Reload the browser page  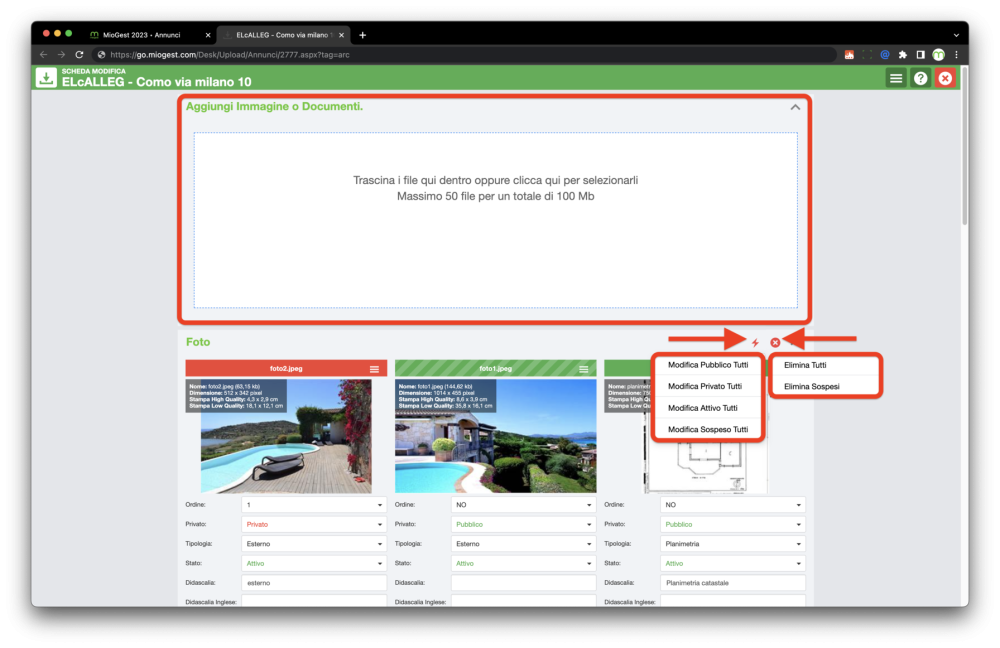[79, 55]
